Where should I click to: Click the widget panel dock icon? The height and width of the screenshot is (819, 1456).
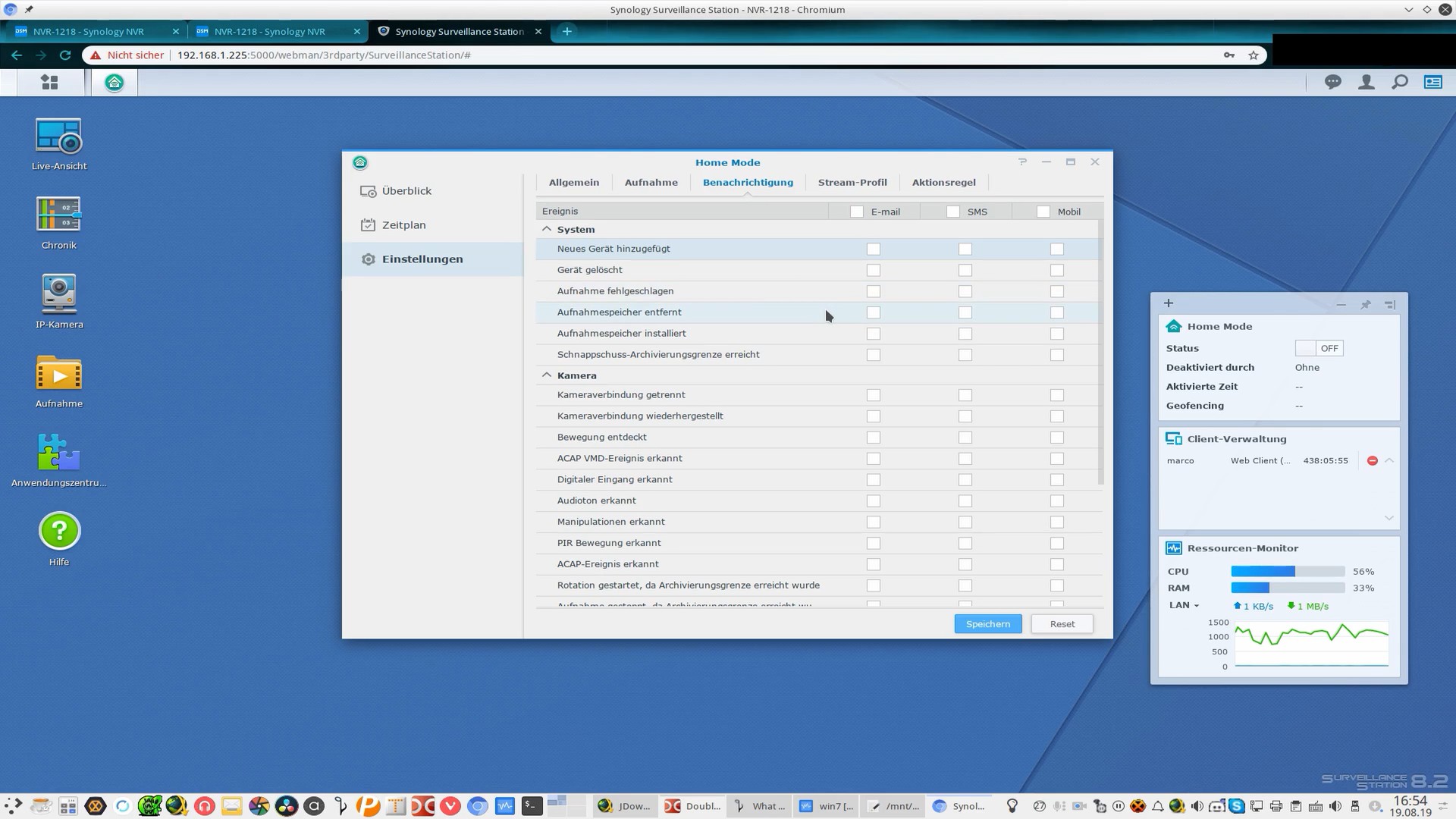coord(1389,304)
